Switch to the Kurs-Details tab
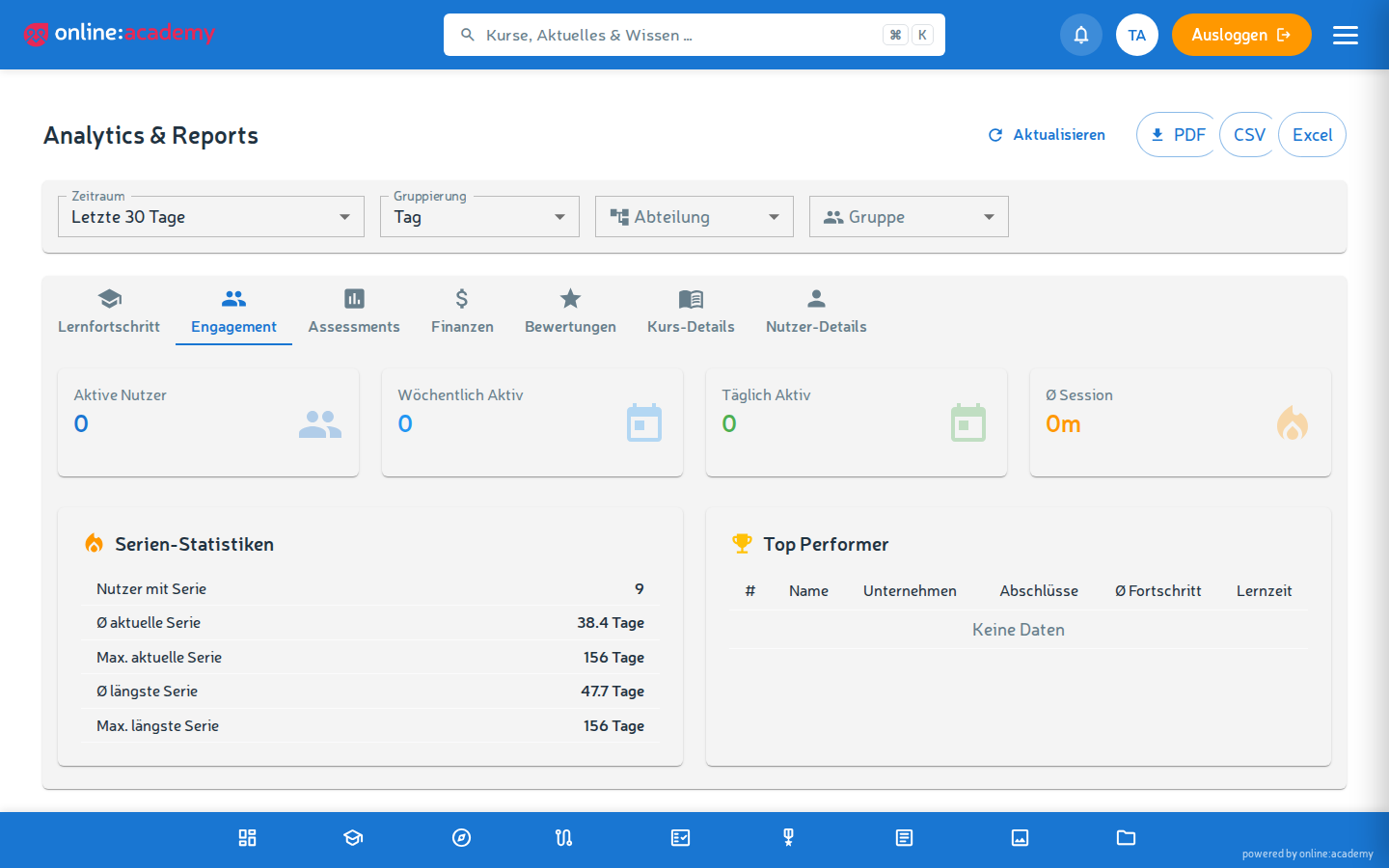Screen dimensions: 1389x868 pos(691,312)
